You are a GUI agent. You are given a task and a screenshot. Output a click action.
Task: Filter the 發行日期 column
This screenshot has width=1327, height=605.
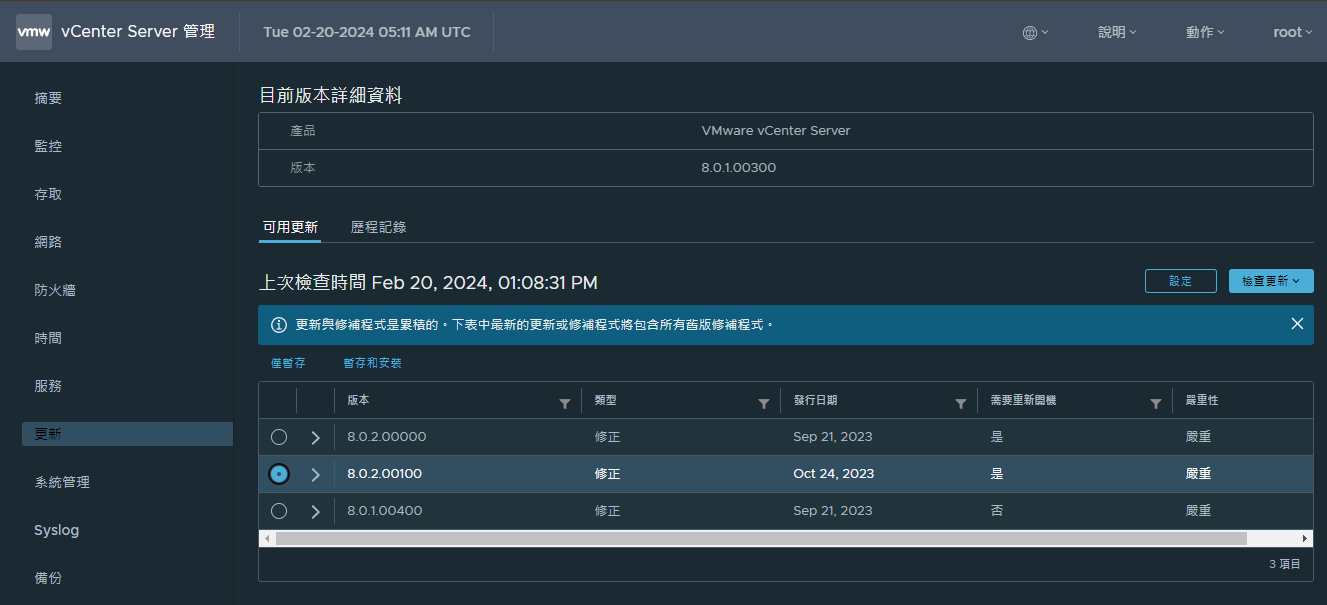coord(961,403)
